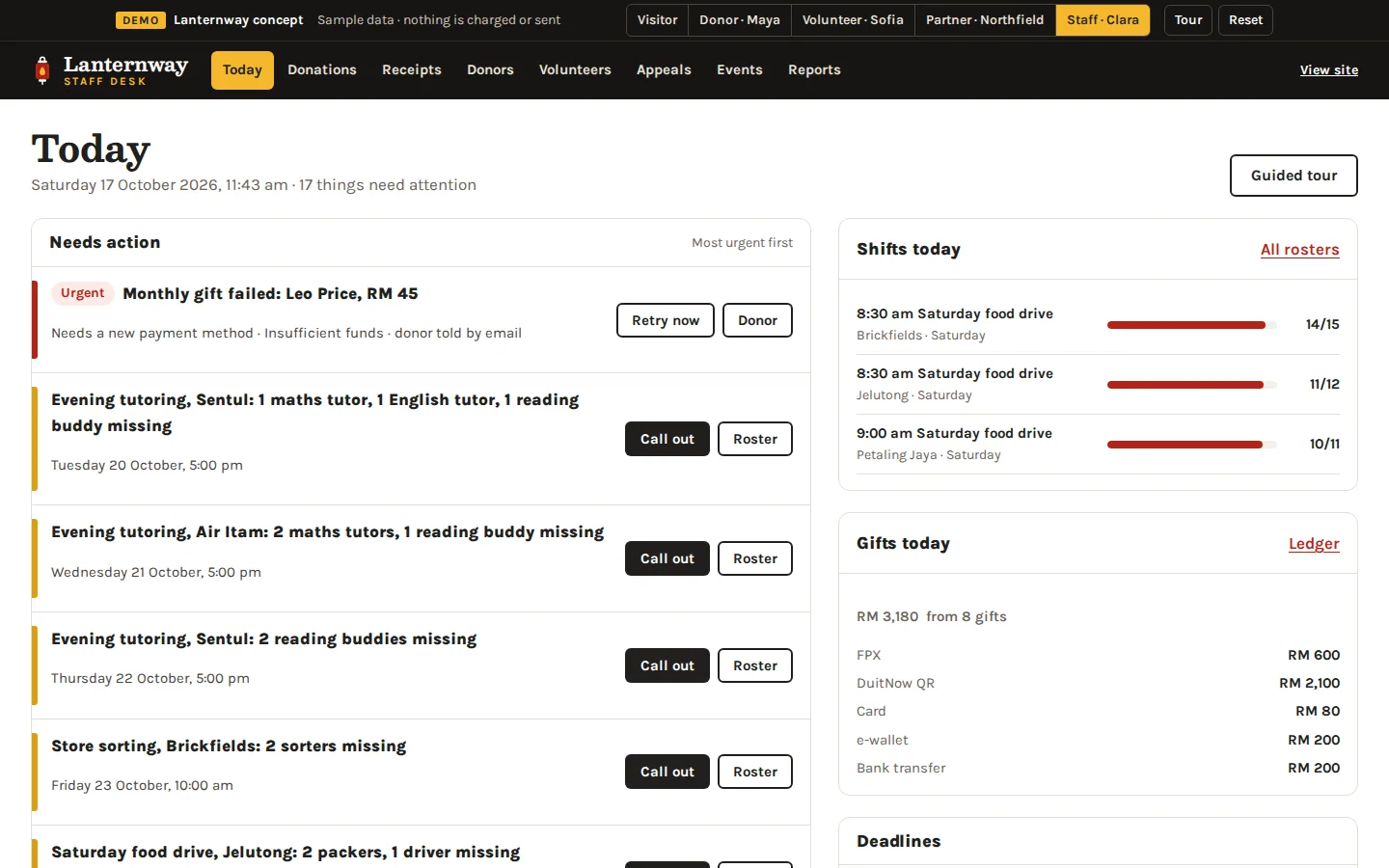Open the Events section
Viewport: 1389px width, 868px height.
740,70
